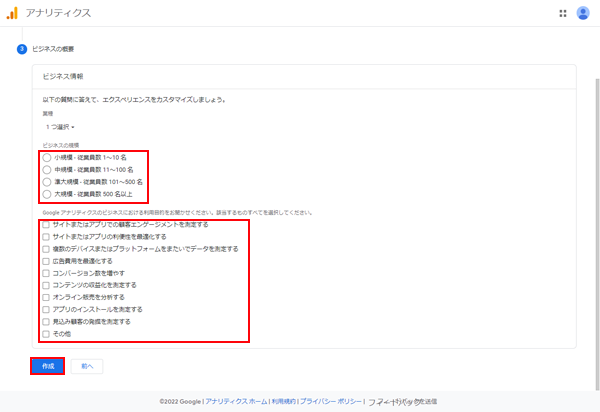Check サイトまたはアプリの利便性を最適化する
600x412 pixels.
46,237
